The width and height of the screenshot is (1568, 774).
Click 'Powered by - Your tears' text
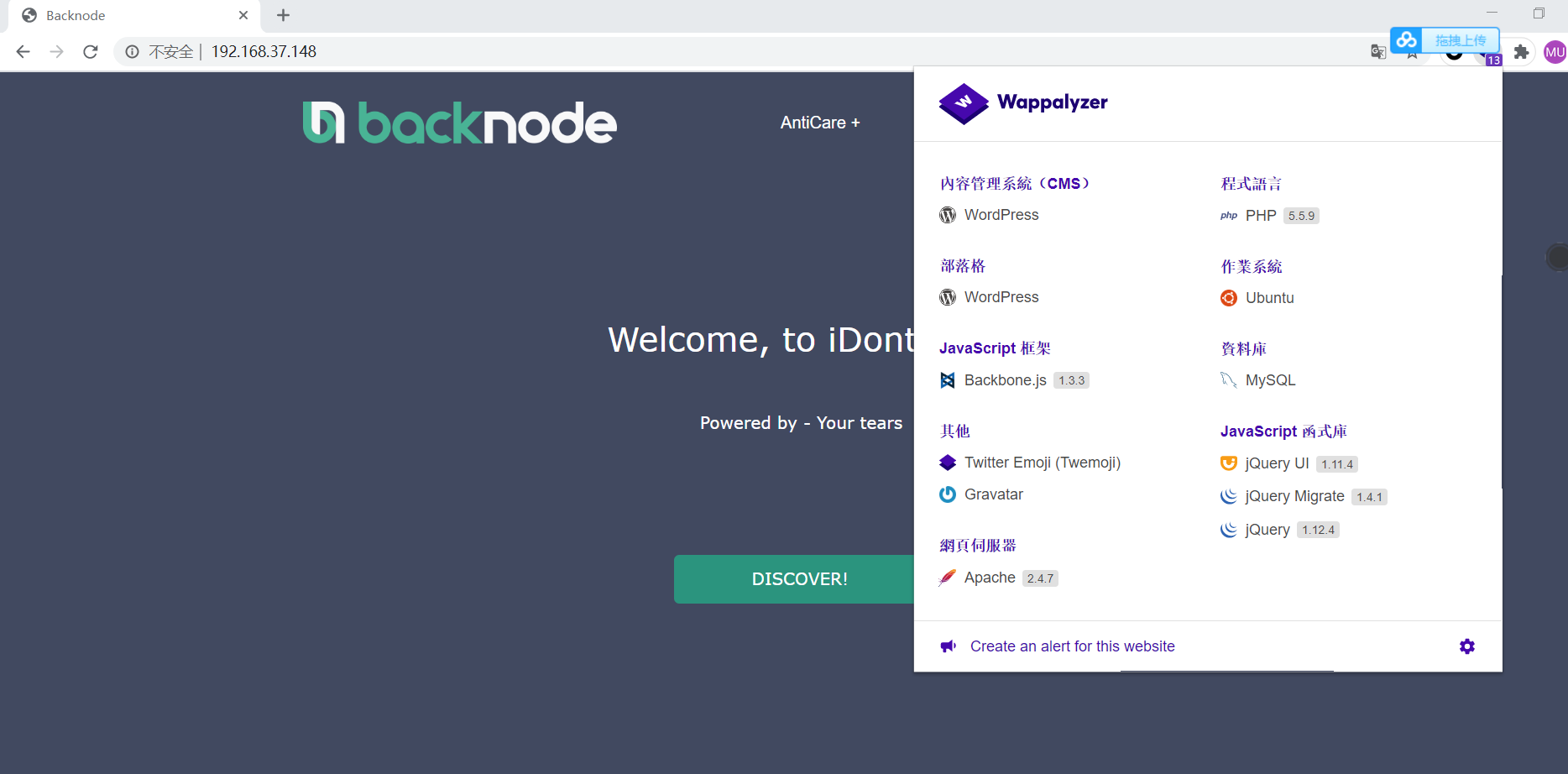coord(802,423)
